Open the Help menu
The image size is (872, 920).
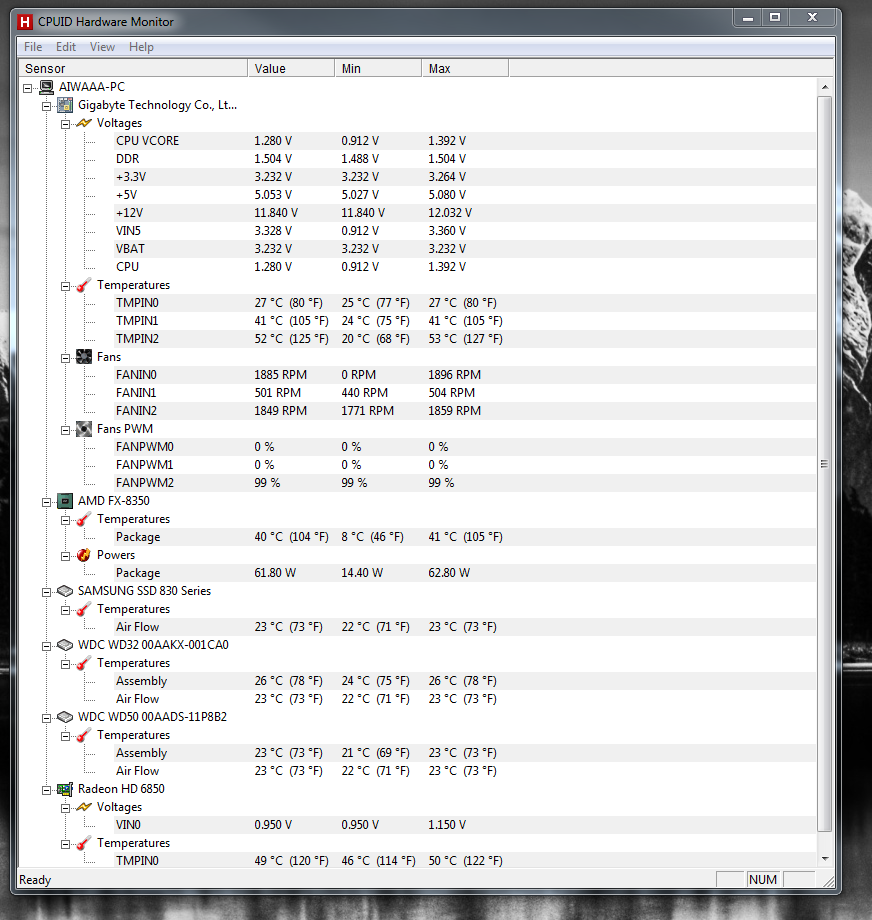141,47
